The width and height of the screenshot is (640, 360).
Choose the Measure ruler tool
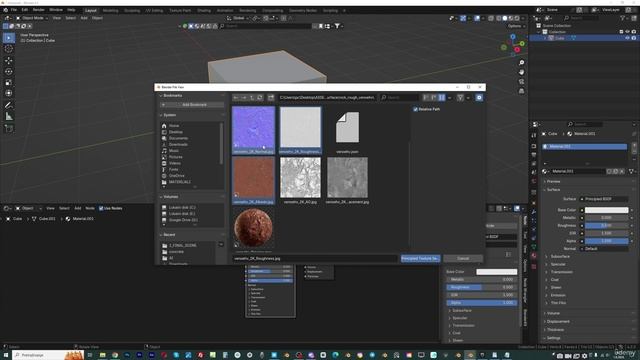9,117
